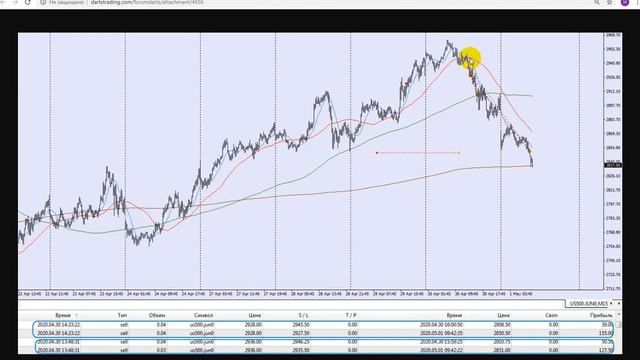Sort by the first Время column header
The image size is (640, 360).
pos(63,315)
